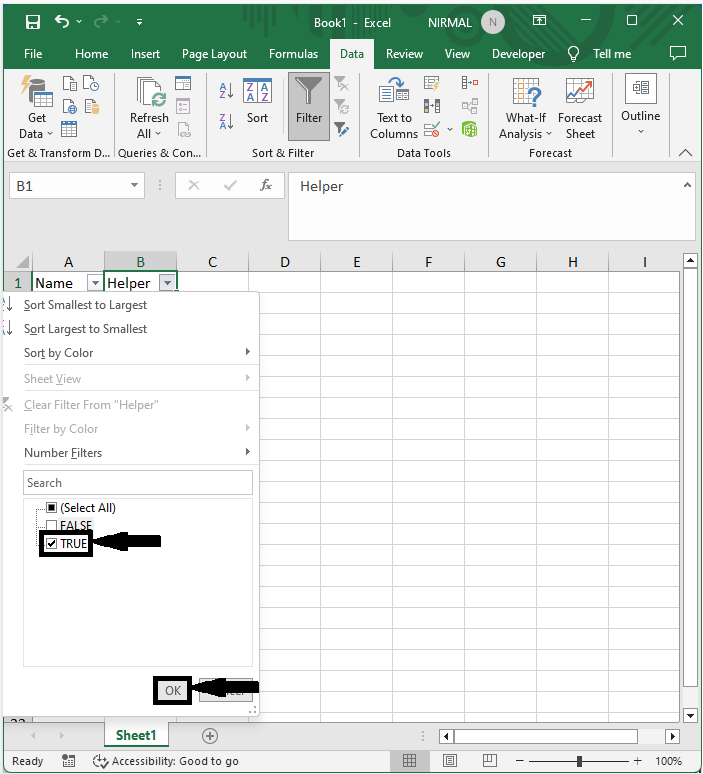Run Flash Fill
This screenshot has height=774, width=703.
pos(431,83)
